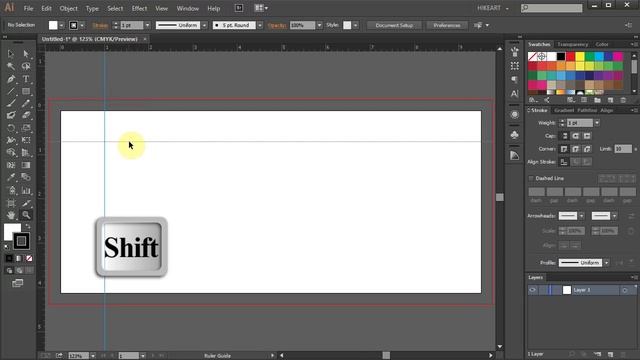Pick the Eyedropper tool
This screenshot has width=640, height=360.
(x=11, y=178)
